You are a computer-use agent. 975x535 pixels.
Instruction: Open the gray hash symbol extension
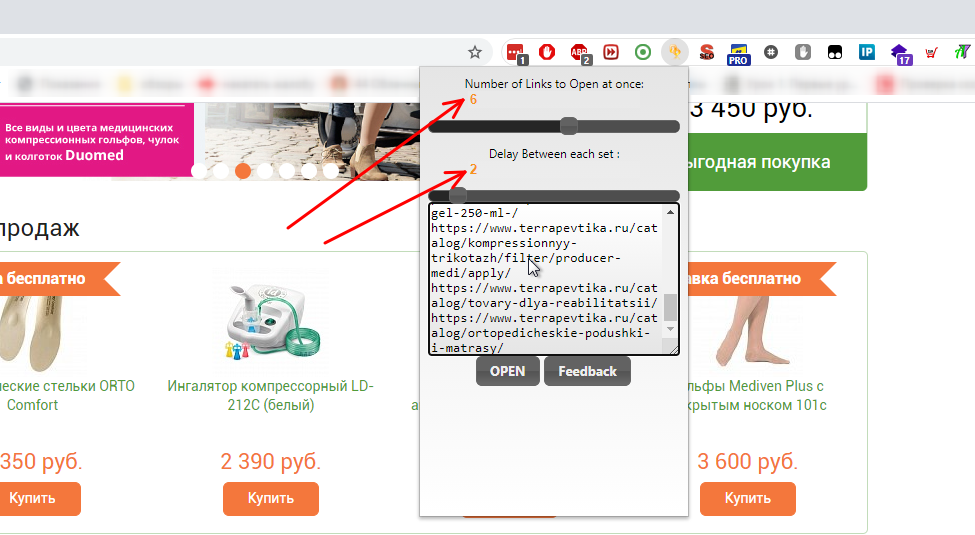click(x=771, y=52)
